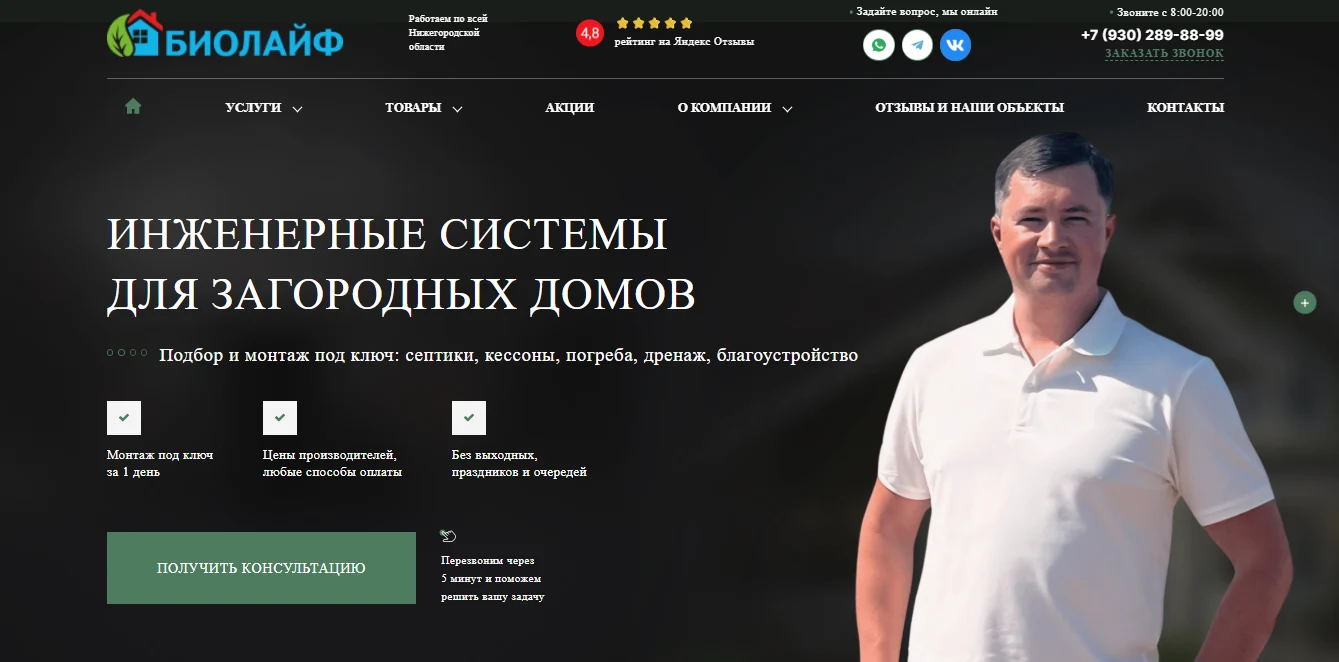1339x662 pixels.
Task: Click the green plus floating icon
Action: point(1305,303)
